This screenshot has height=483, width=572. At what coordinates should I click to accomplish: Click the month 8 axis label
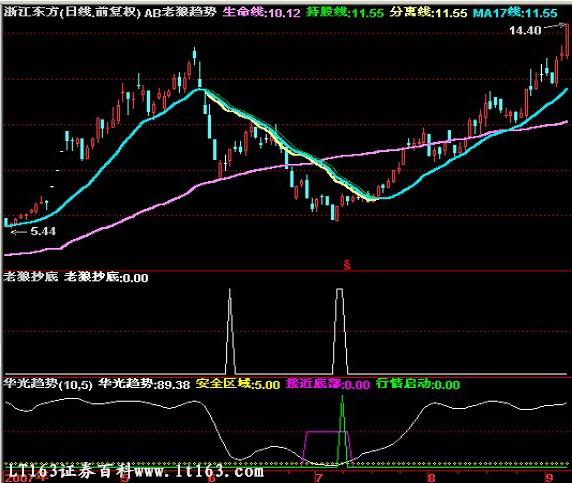431,478
